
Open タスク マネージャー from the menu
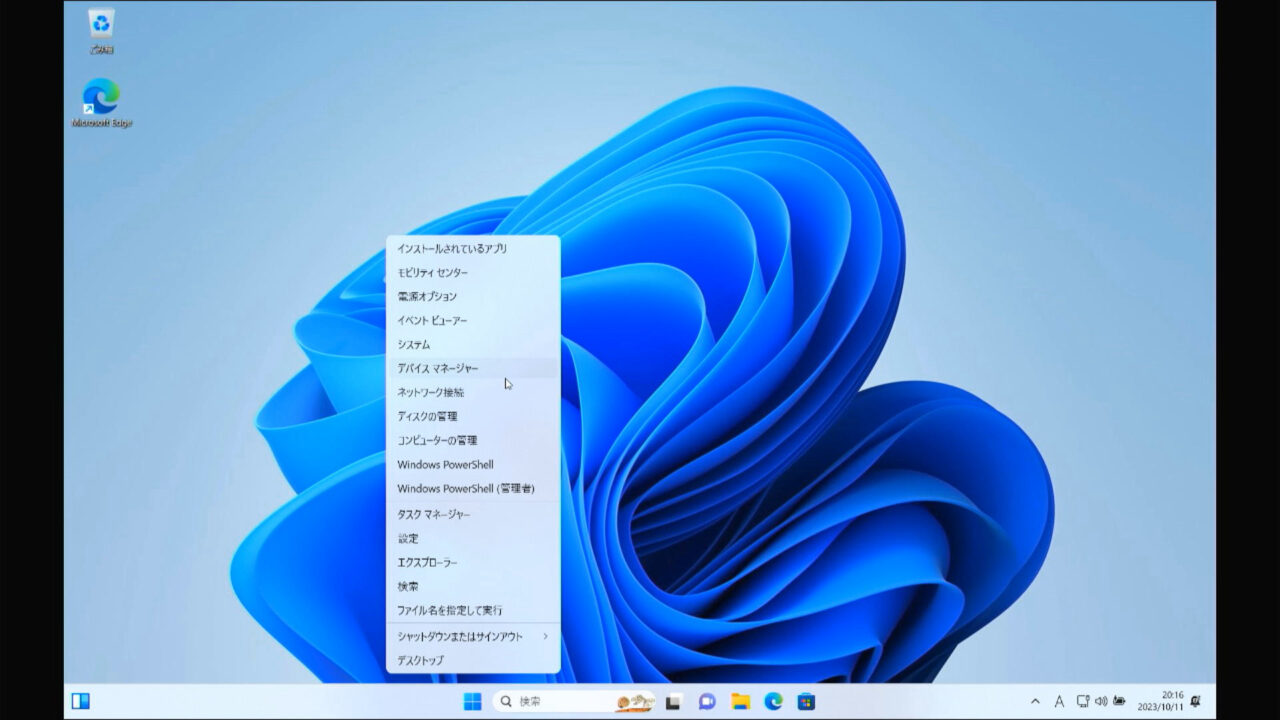tap(473, 514)
